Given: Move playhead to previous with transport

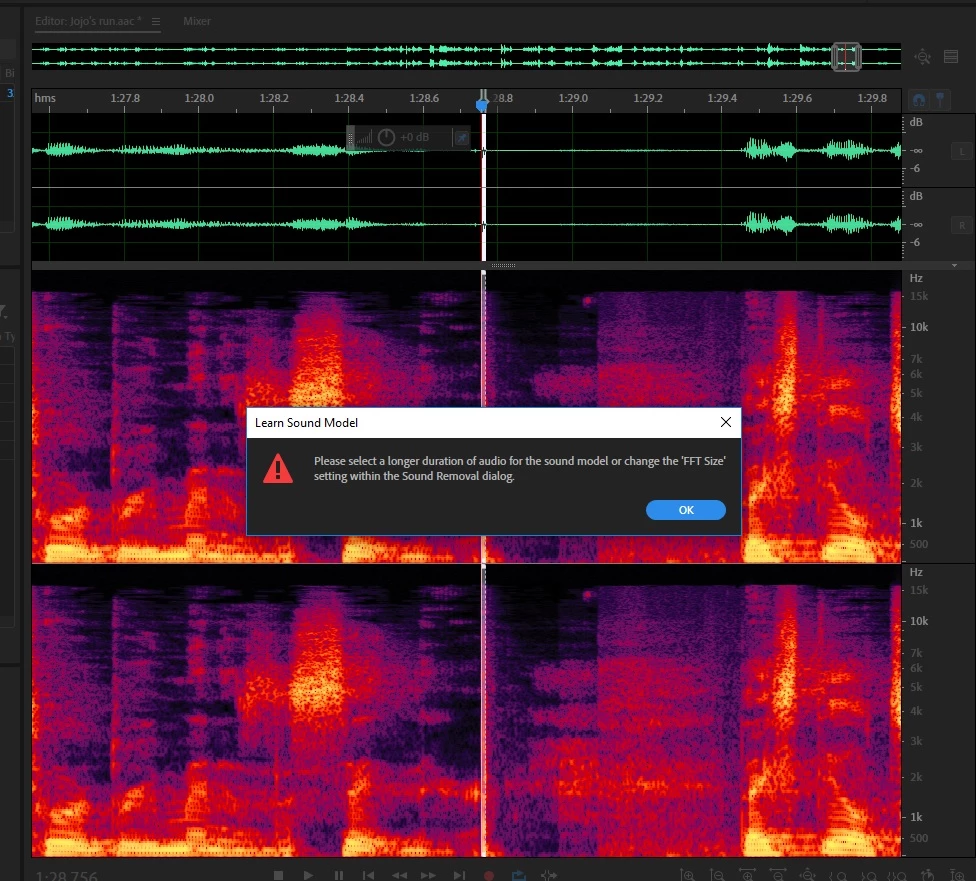Looking at the screenshot, I should (x=368, y=875).
